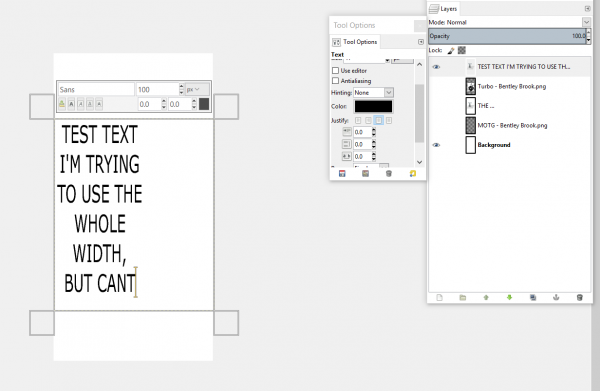Viewport: 600px width, 391px height.
Task: Duplicate the selected layer
Action: pyautogui.click(x=533, y=298)
